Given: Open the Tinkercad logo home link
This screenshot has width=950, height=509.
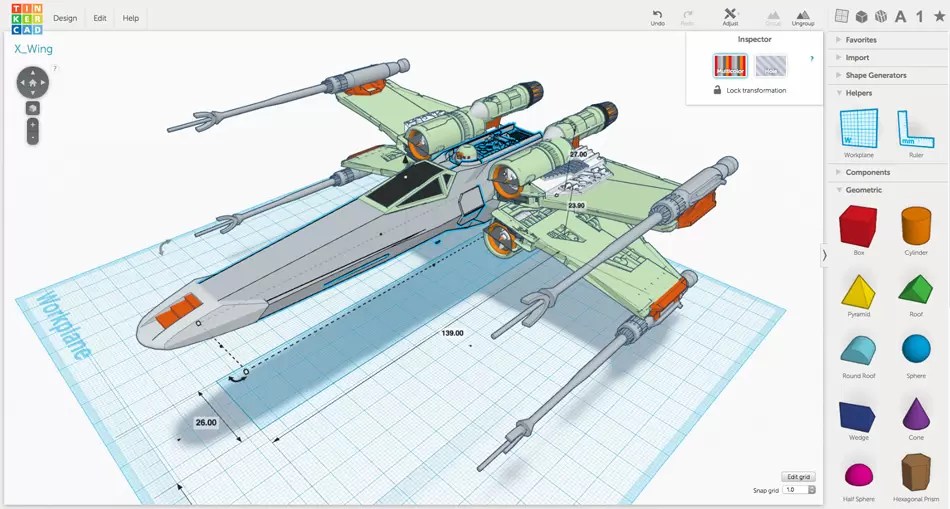Looking at the screenshot, I should [x=27, y=19].
